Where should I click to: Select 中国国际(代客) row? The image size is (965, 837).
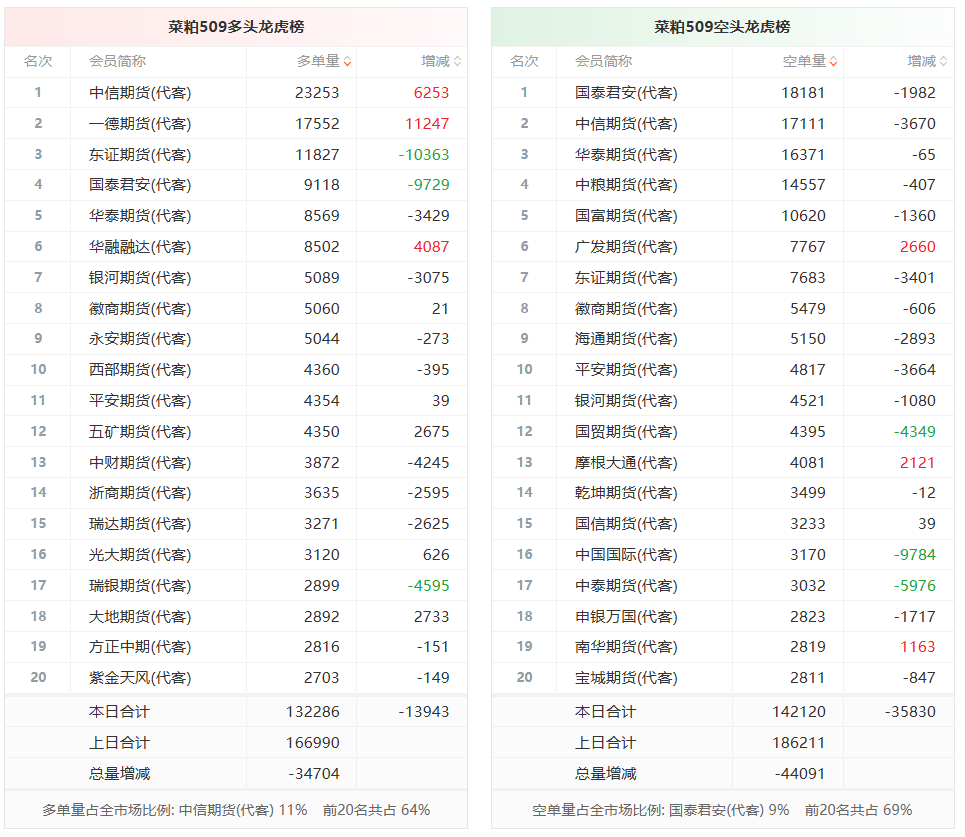click(x=723, y=555)
